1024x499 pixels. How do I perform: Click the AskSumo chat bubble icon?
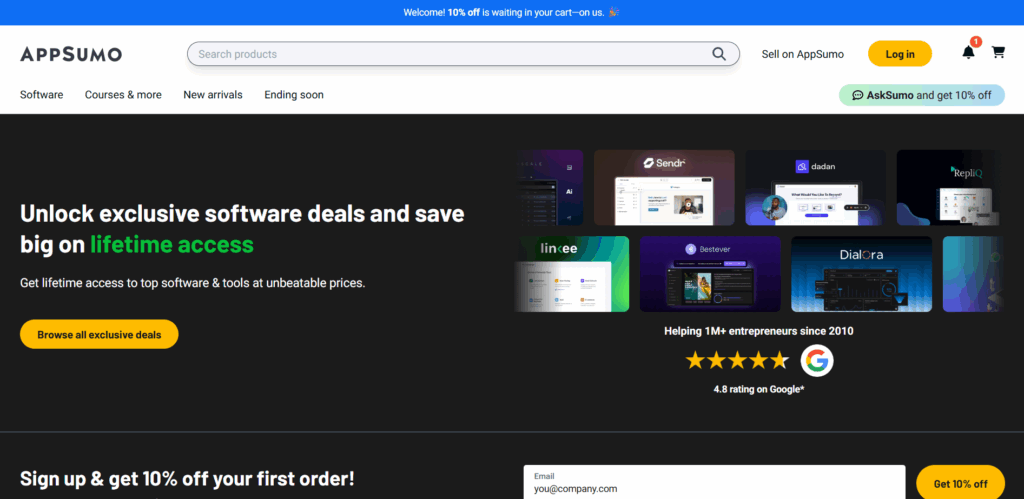(857, 95)
